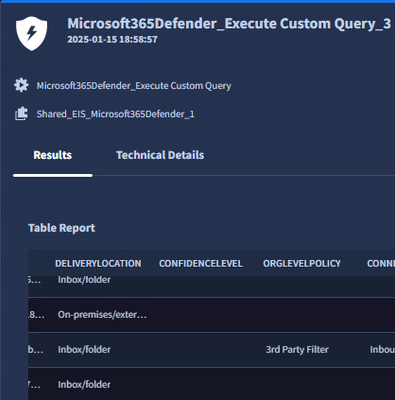Click the integration instance clipboard icon

click(21, 114)
